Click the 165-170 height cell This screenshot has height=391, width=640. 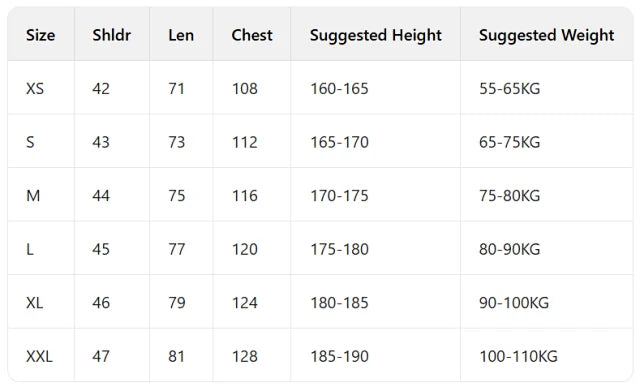340,142
